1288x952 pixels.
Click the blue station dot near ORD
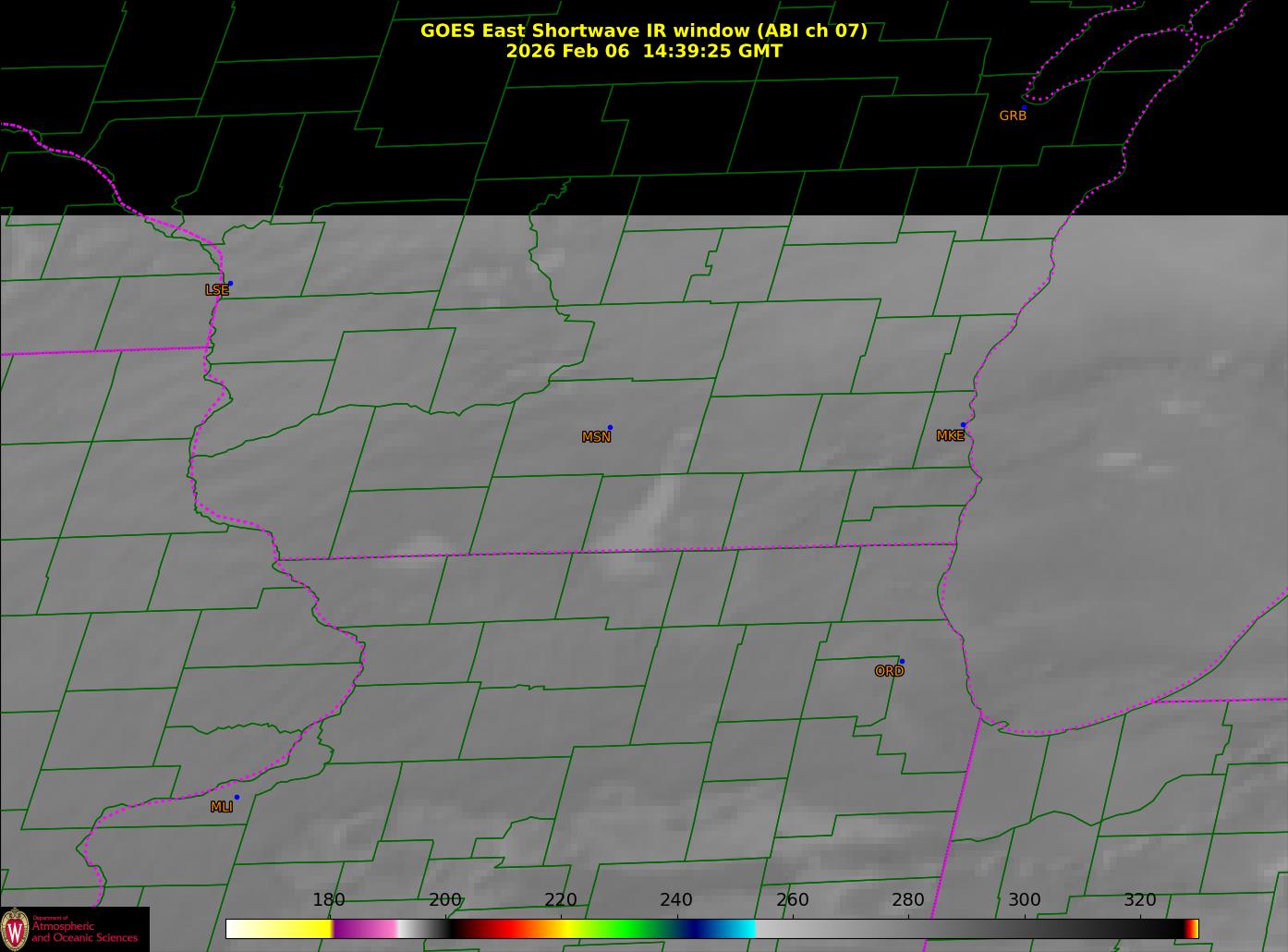coord(902,662)
